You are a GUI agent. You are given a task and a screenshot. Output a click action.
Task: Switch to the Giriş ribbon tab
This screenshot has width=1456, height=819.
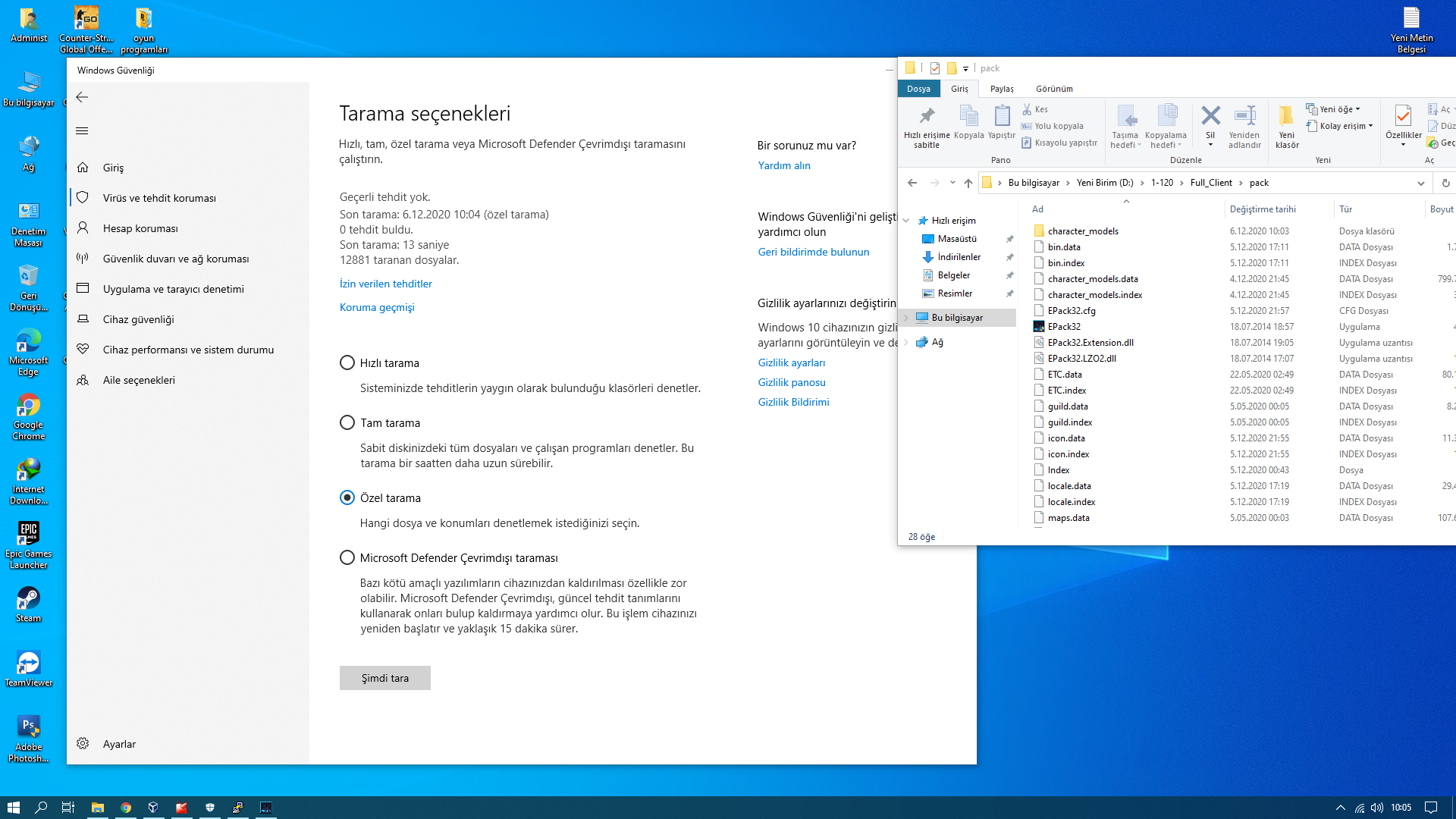[959, 89]
